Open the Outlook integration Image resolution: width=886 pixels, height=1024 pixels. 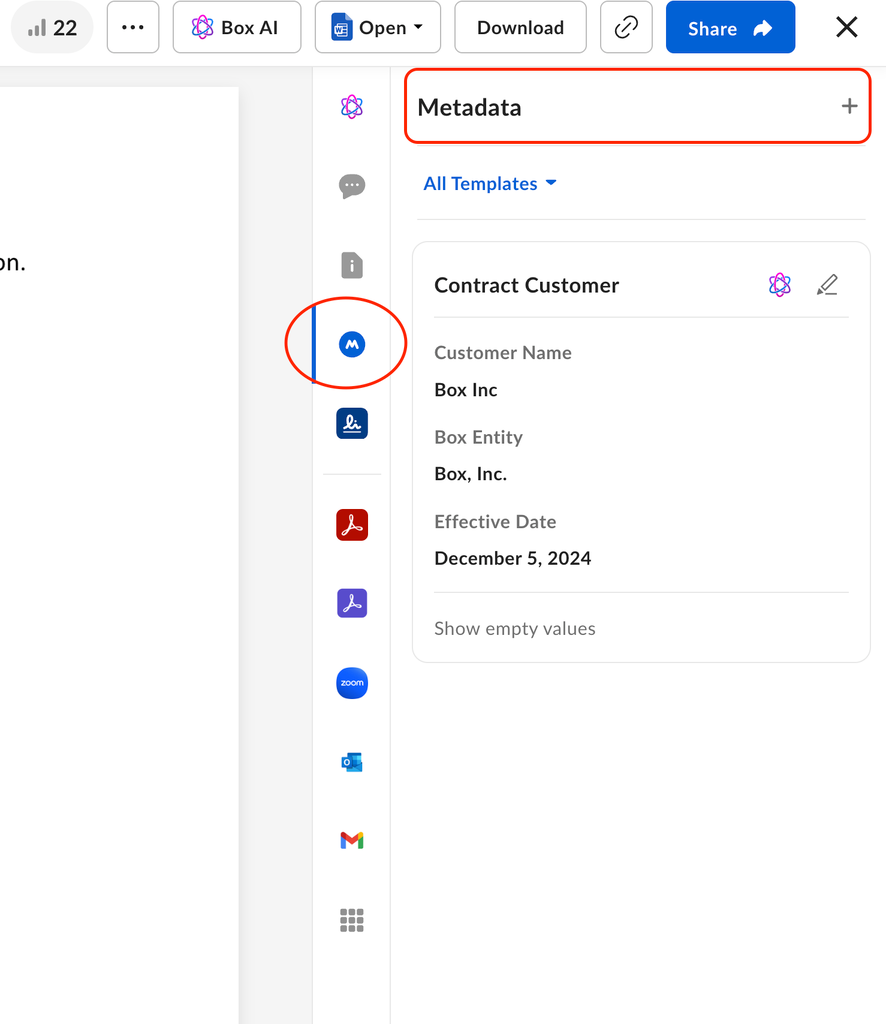click(351, 762)
